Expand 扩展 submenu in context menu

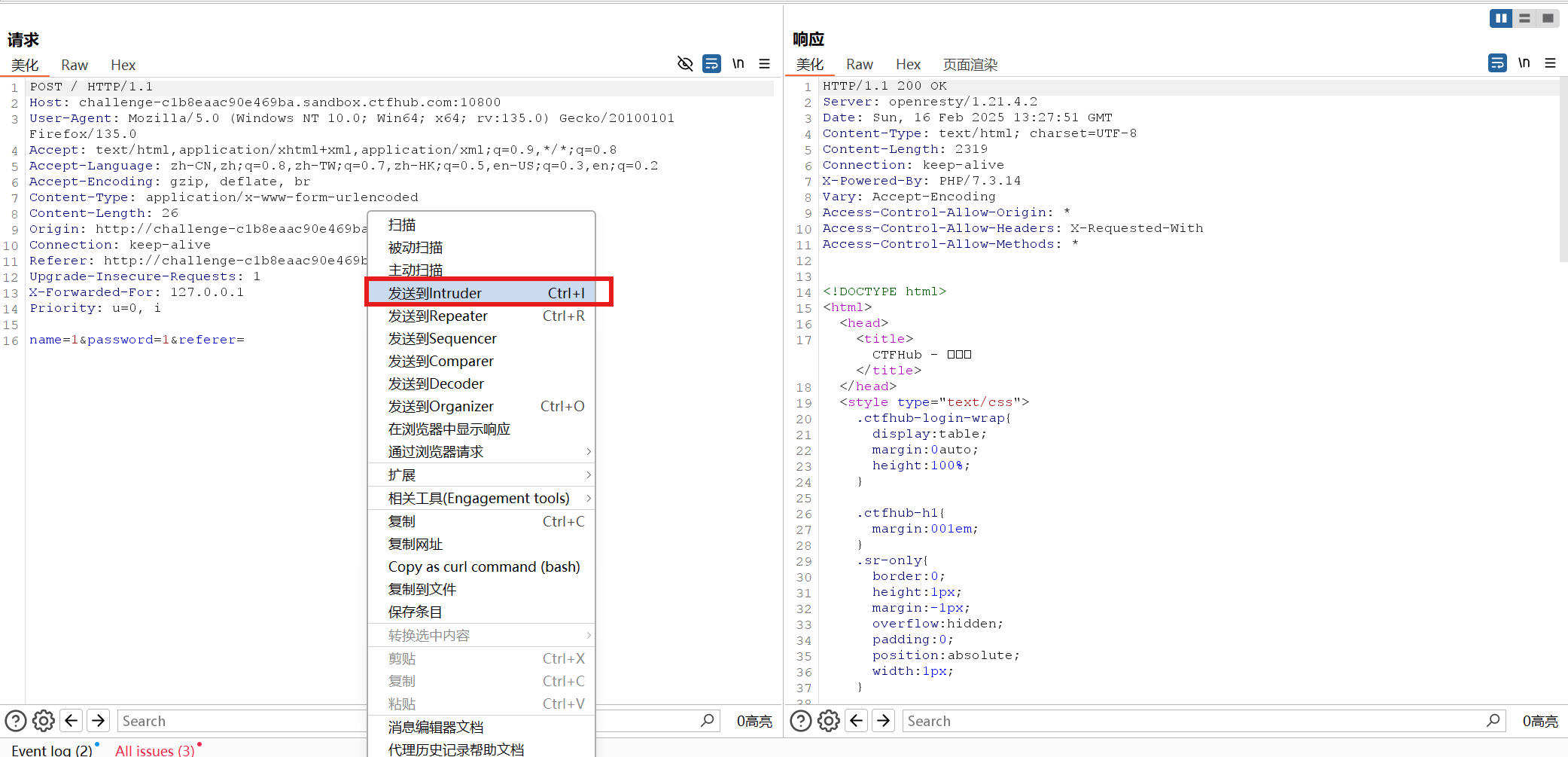tap(482, 475)
